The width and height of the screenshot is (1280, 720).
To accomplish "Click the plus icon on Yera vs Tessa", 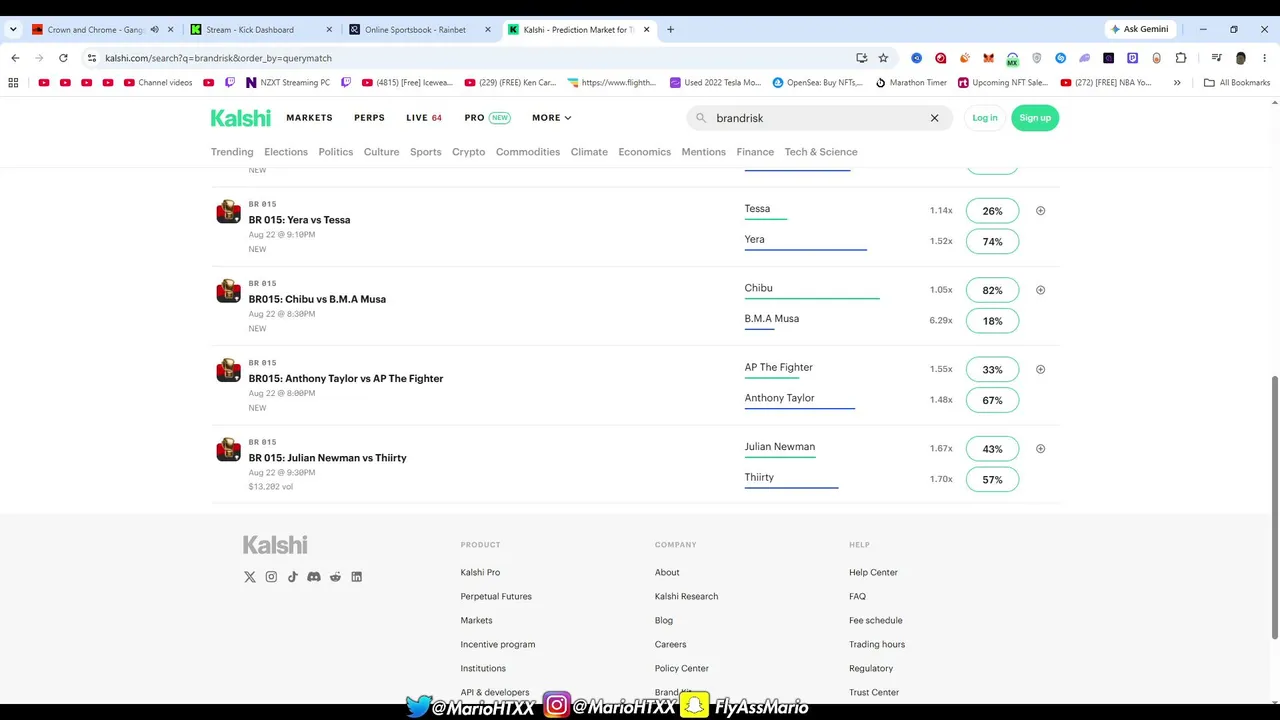I will click(x=1040, y=211).
